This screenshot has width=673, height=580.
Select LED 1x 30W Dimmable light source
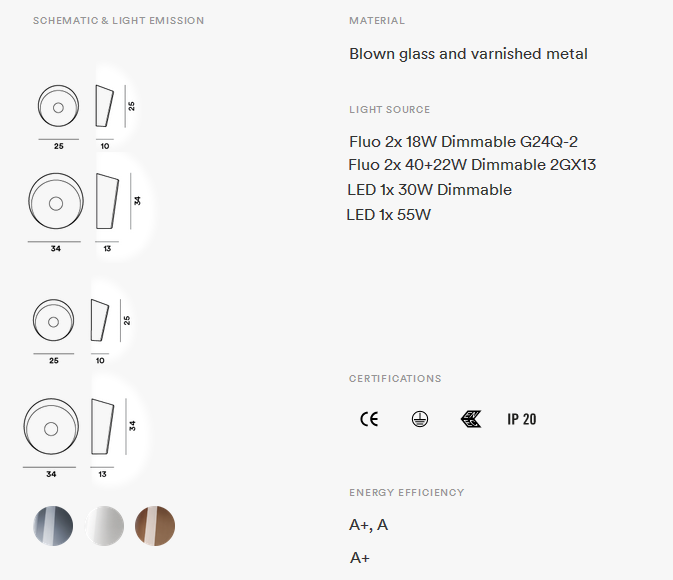click(430, 190)
